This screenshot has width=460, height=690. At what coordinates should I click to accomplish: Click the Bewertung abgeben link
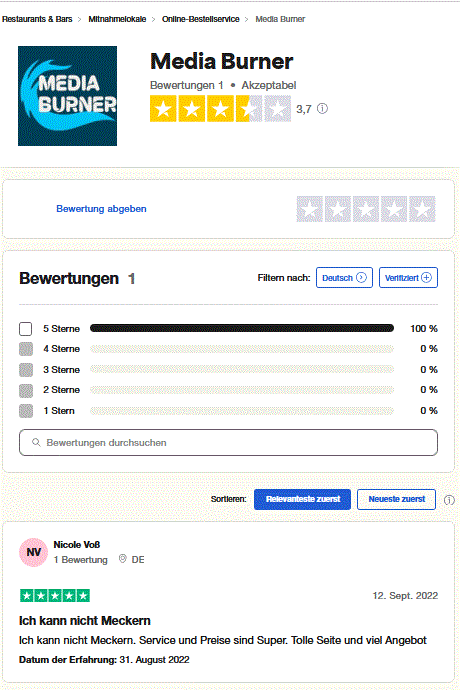(101, 209)
